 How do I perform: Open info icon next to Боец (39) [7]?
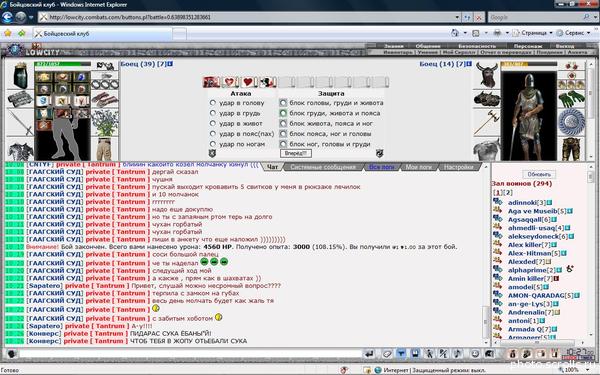click(170, 64)
